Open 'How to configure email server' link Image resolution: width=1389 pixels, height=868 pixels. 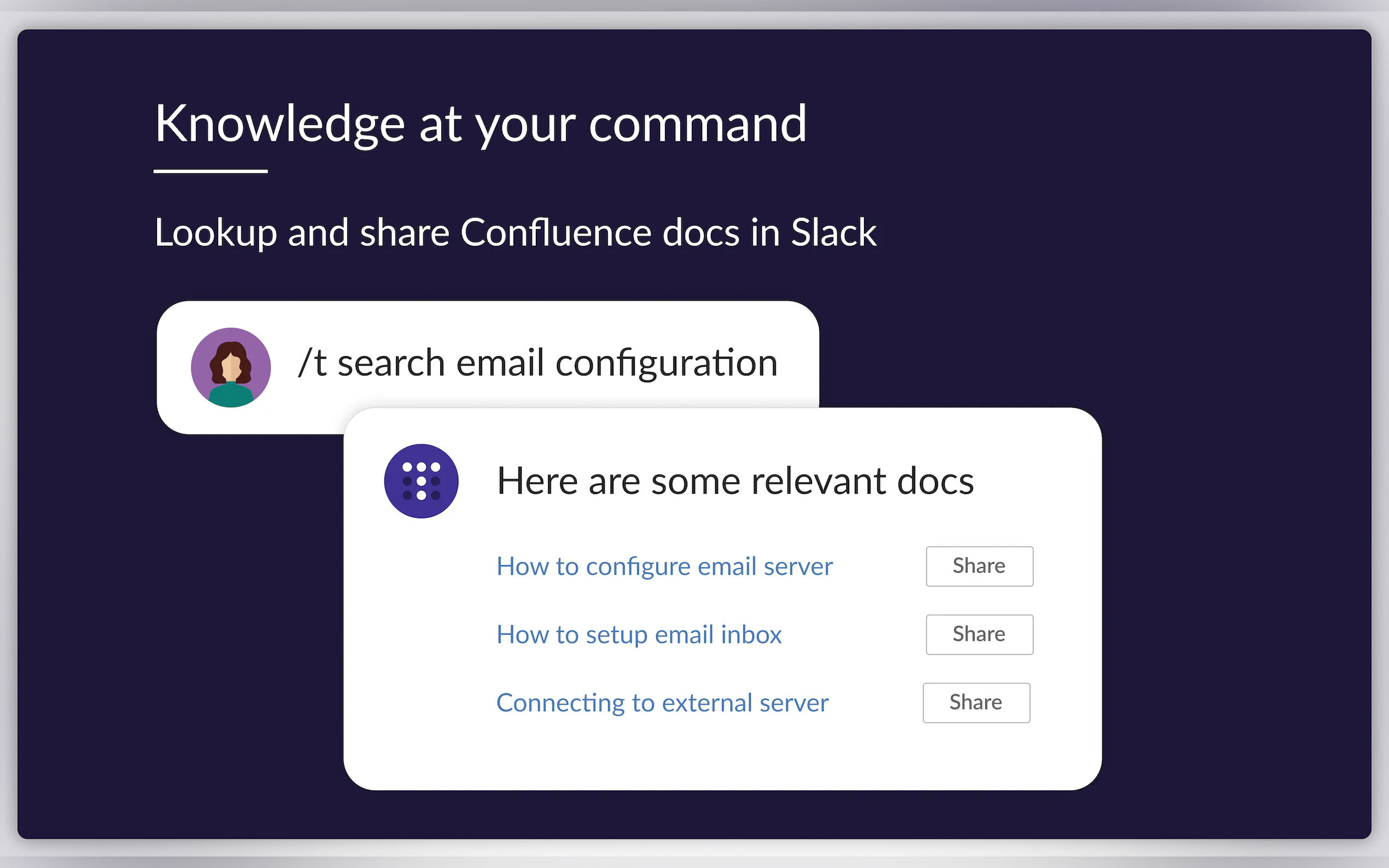pos(664,567)
